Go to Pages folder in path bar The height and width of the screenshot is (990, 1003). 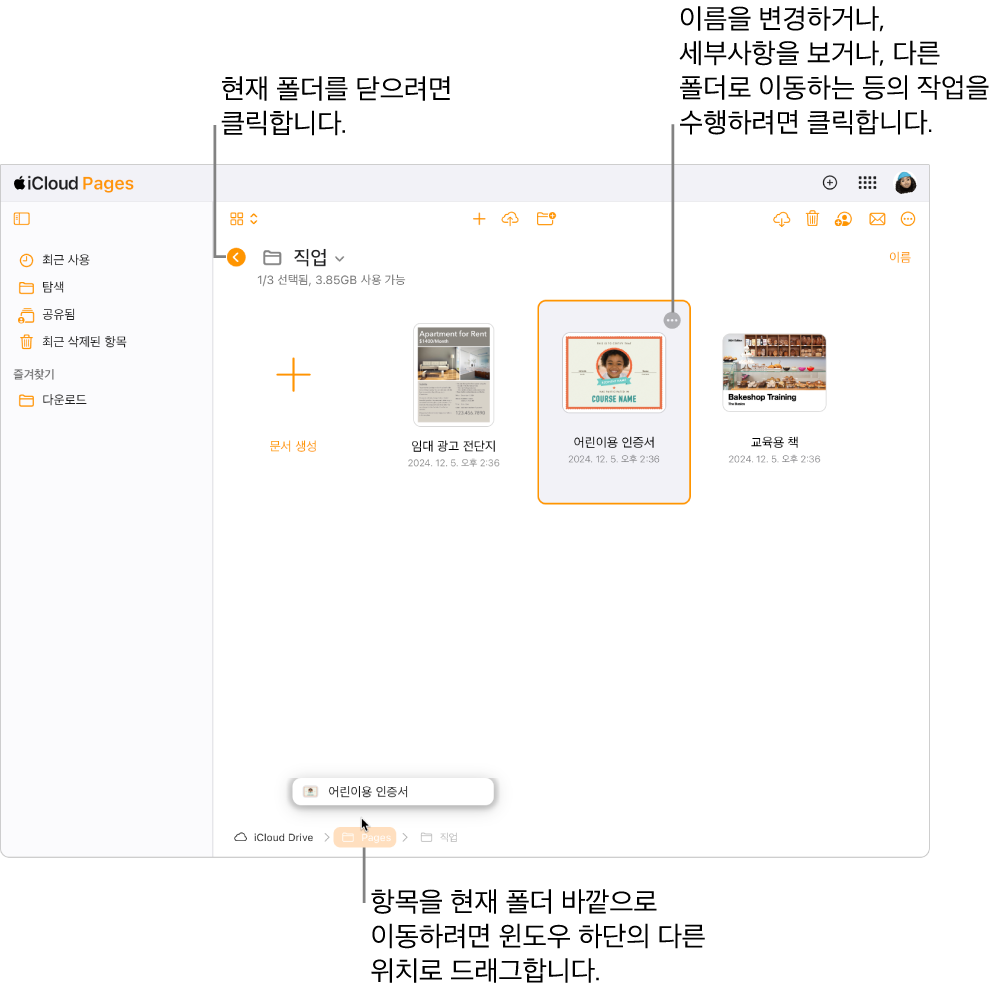pos(365,837)
